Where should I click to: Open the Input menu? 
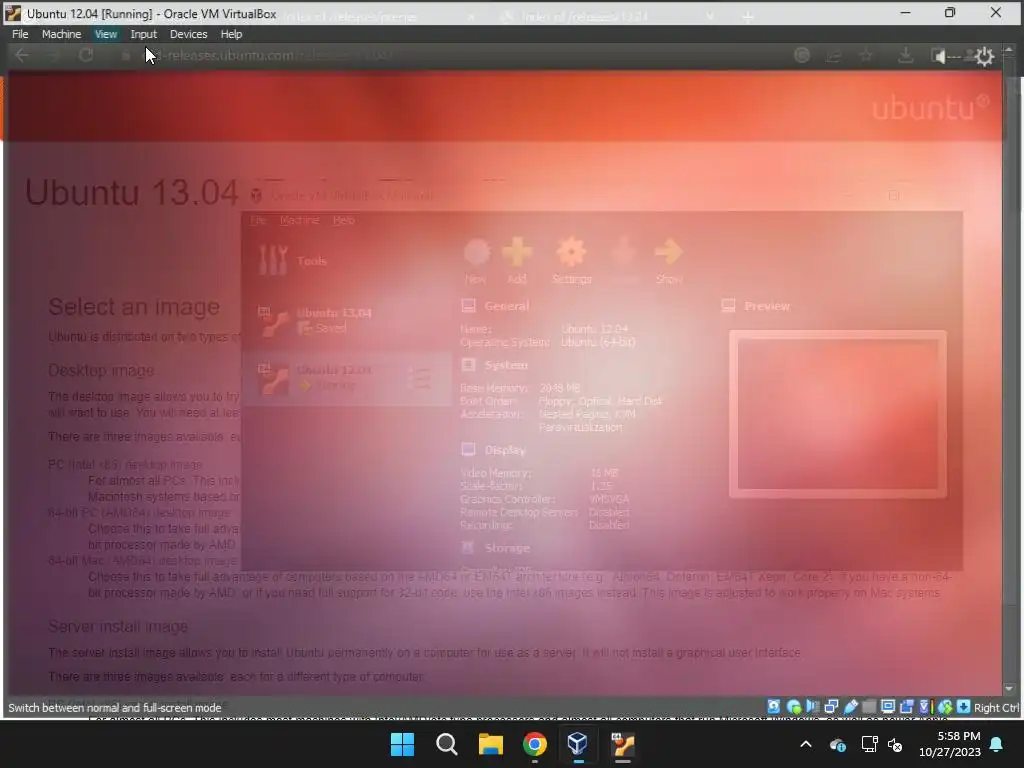(x=144, y=34)
